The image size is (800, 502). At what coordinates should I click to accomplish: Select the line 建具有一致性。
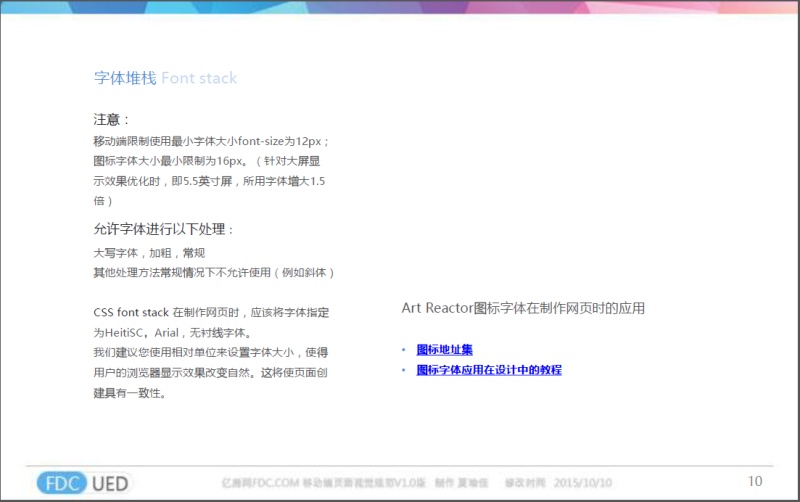[130, 393]
